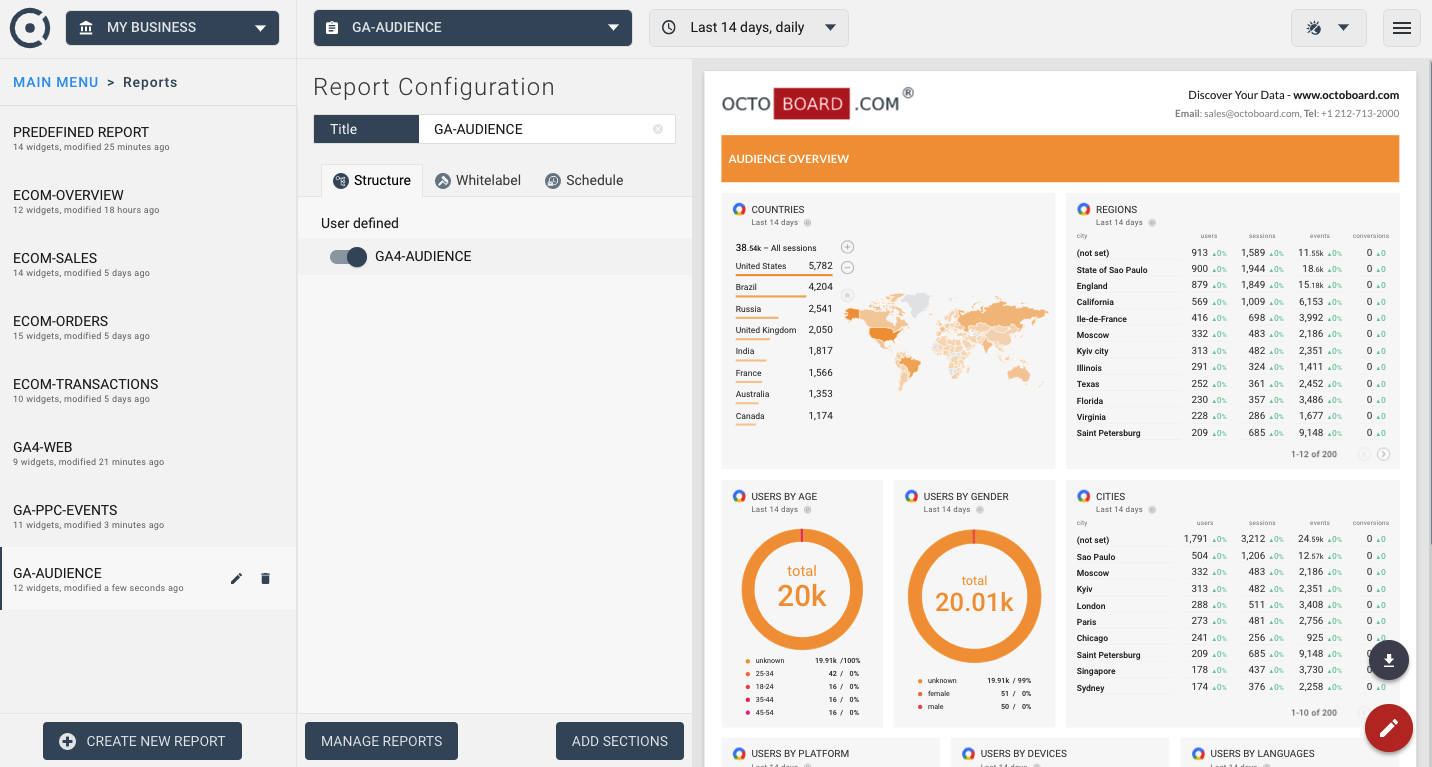Select the ECOM-OVERVIEW report
Screen dimensions: 1432x767
(148, 201)
